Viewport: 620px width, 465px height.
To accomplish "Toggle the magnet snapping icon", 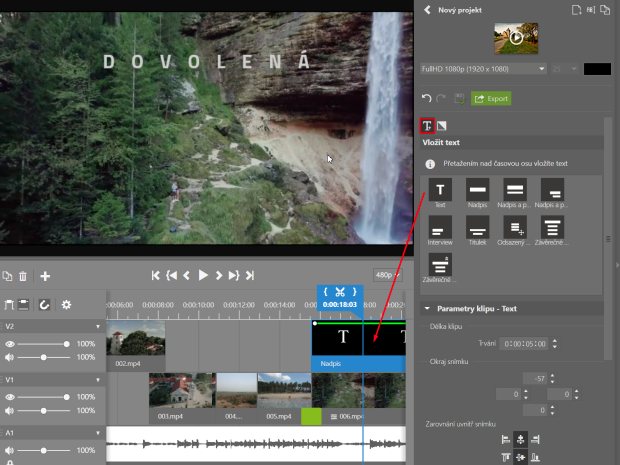I will (x=46, y=304).
